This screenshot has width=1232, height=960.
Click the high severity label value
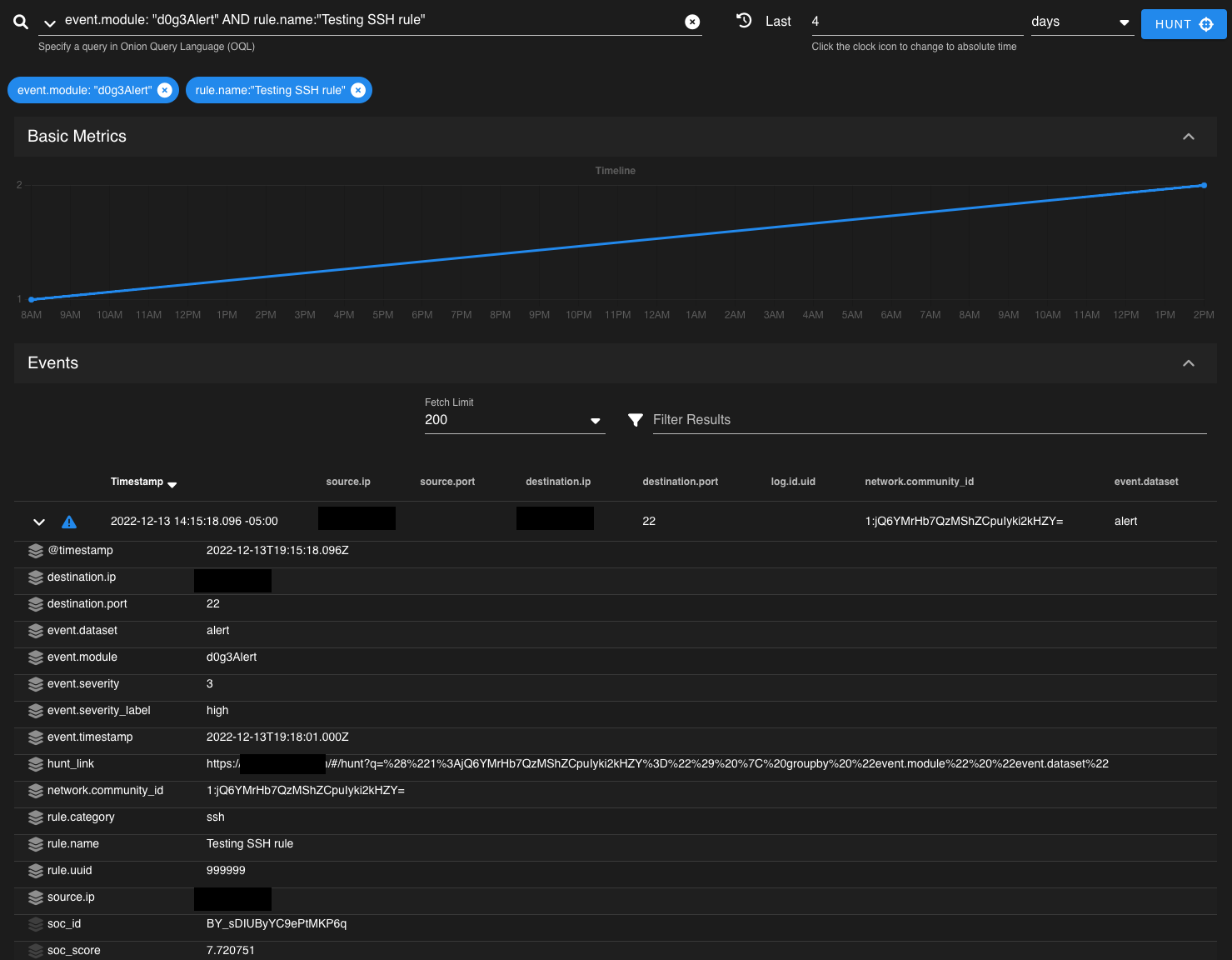217,710
